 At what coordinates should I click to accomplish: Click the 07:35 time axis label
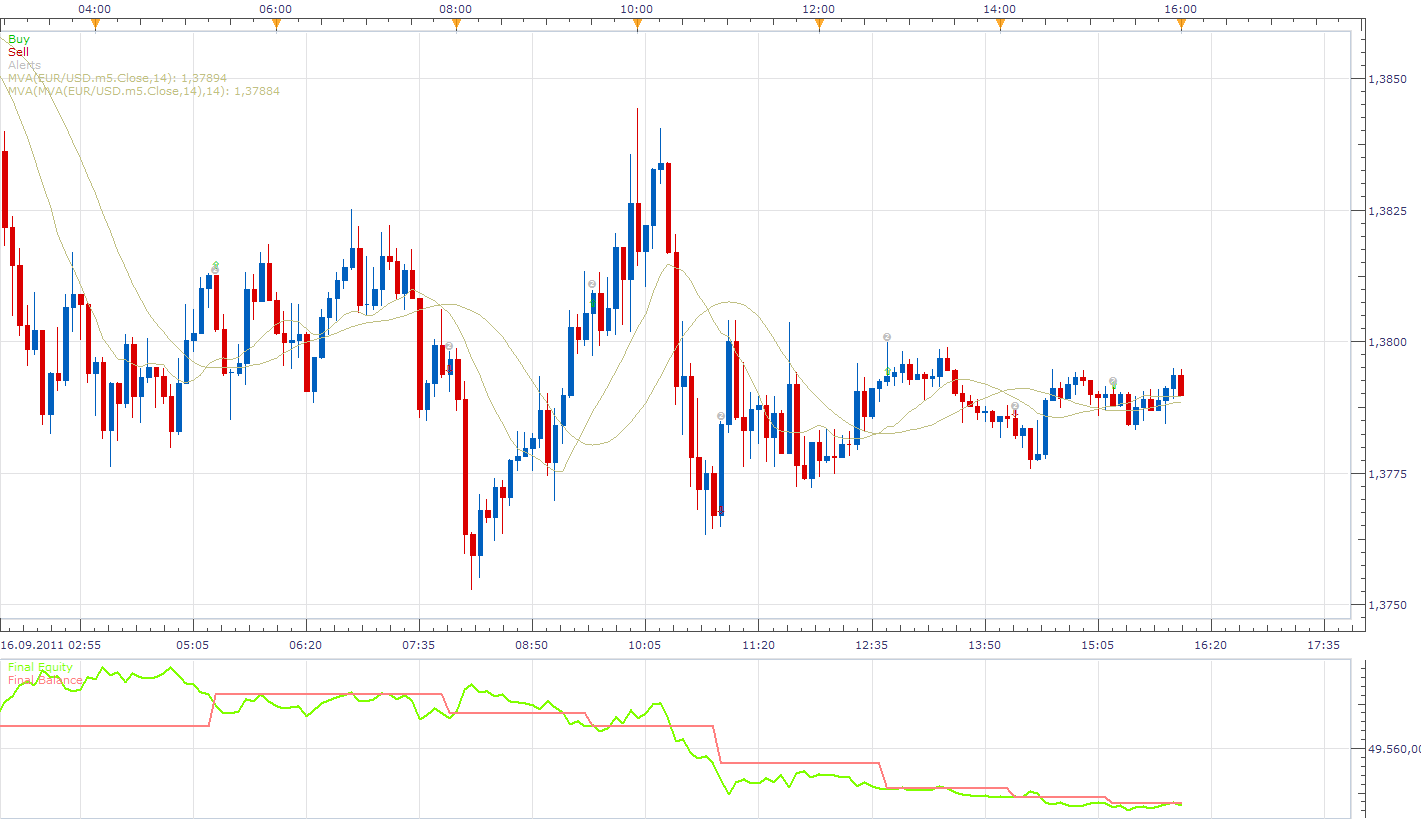click(418, 645)
